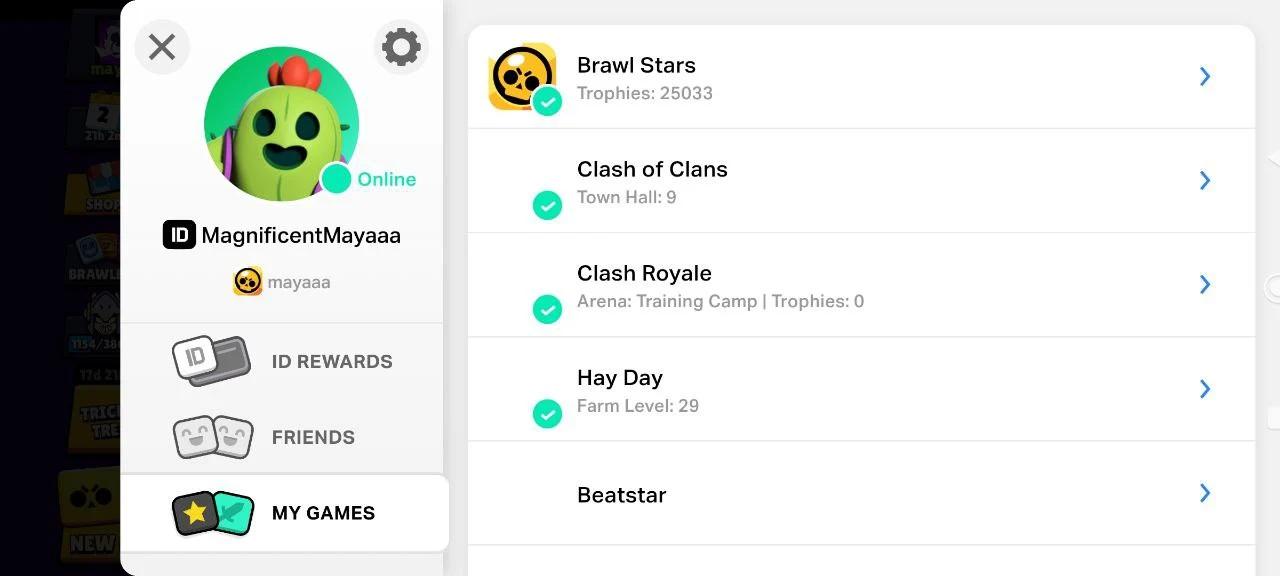Viewport: 1280px width, 576px height.
Task: Click the black ID badge icon
Action: tap(179, 235)
